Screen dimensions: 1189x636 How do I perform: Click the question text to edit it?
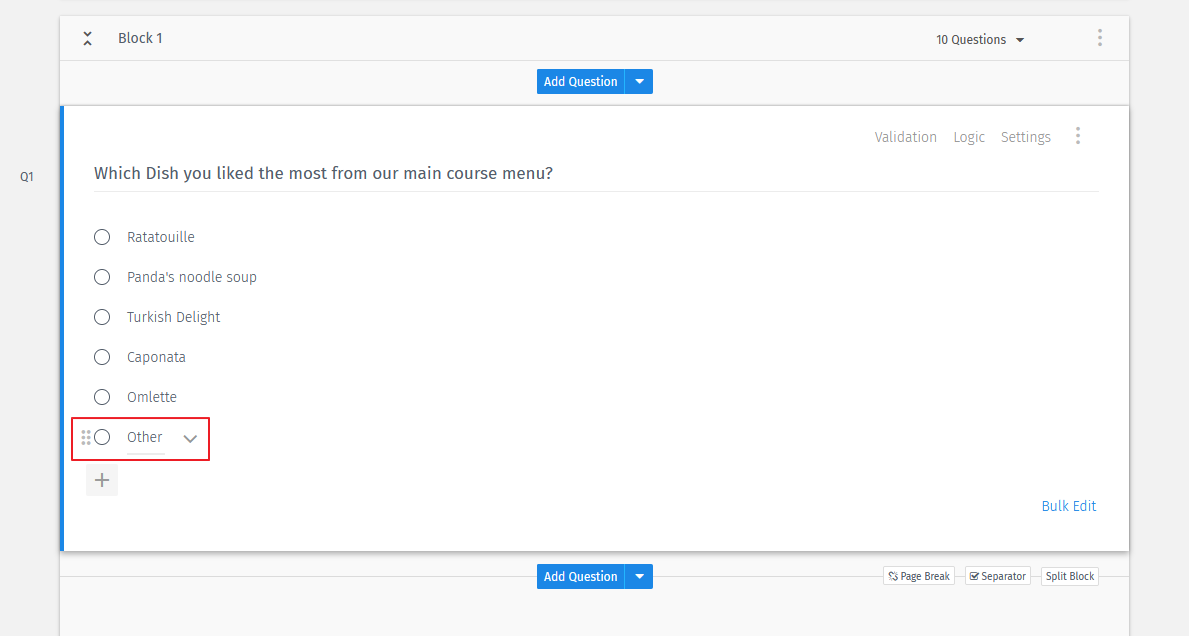pyautogui.click(x=322, y=173)
